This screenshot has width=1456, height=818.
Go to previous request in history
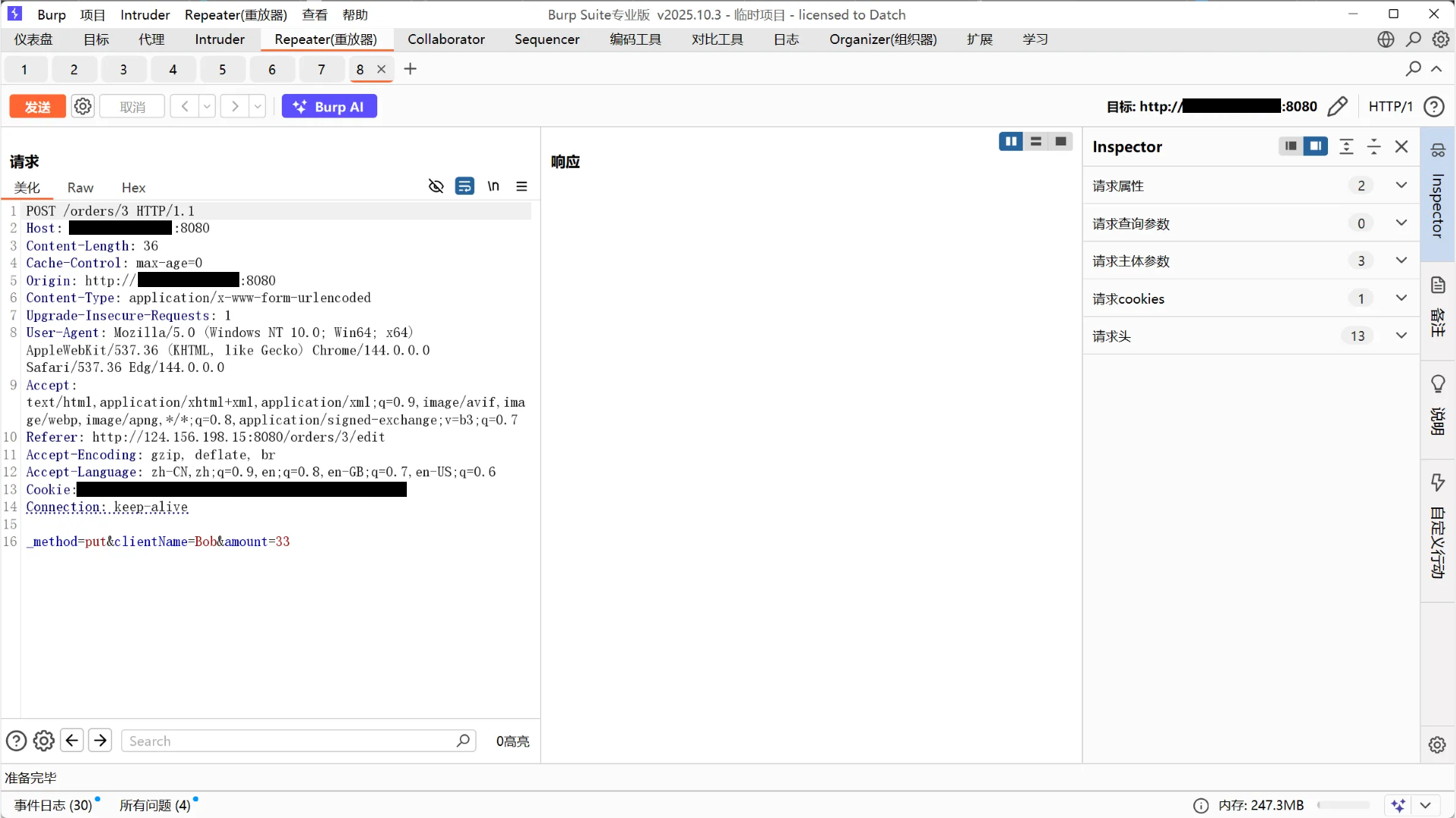coord(184,107)
